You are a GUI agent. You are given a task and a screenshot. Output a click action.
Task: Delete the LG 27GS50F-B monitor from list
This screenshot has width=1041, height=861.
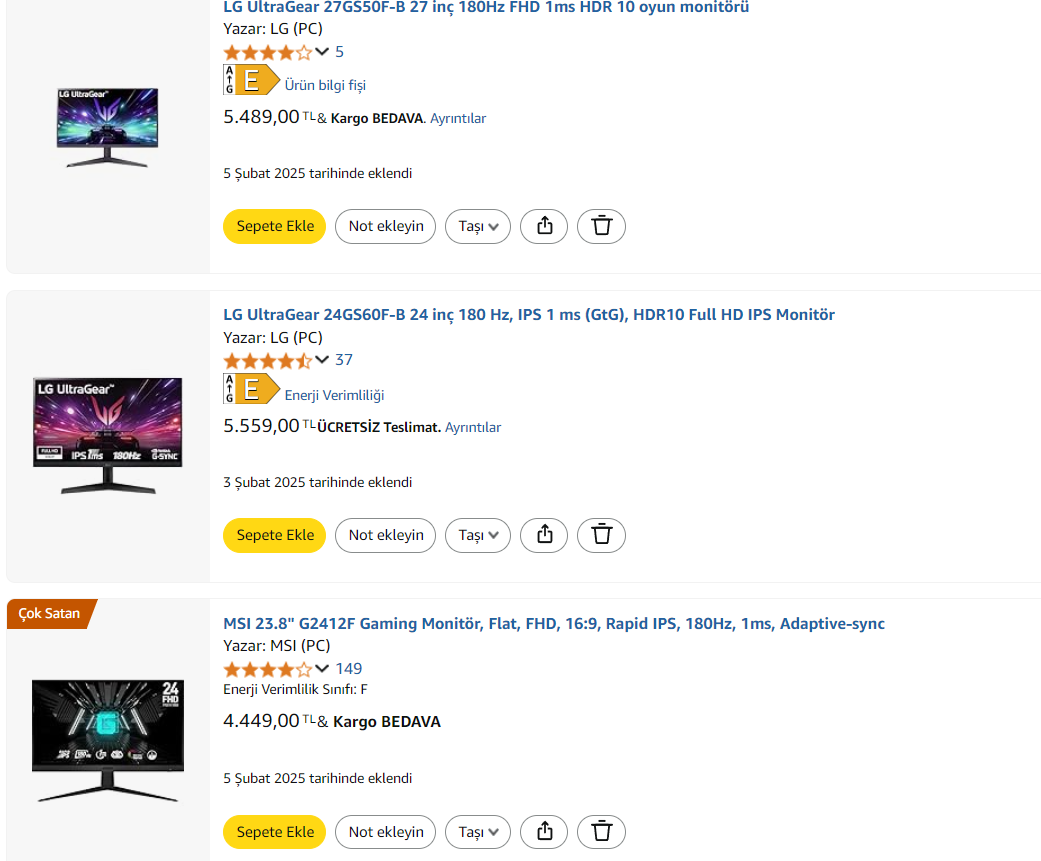click(601, 226)
